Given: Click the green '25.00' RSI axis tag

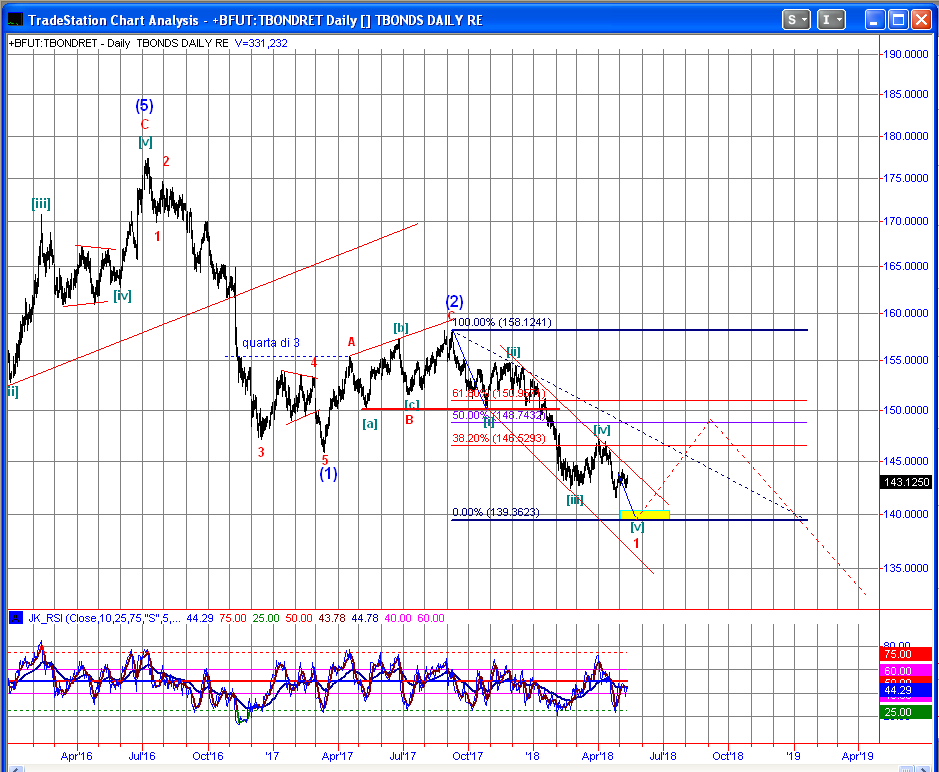Looking at the screenshot, I should pyautogui.click(x=907, y=712).
